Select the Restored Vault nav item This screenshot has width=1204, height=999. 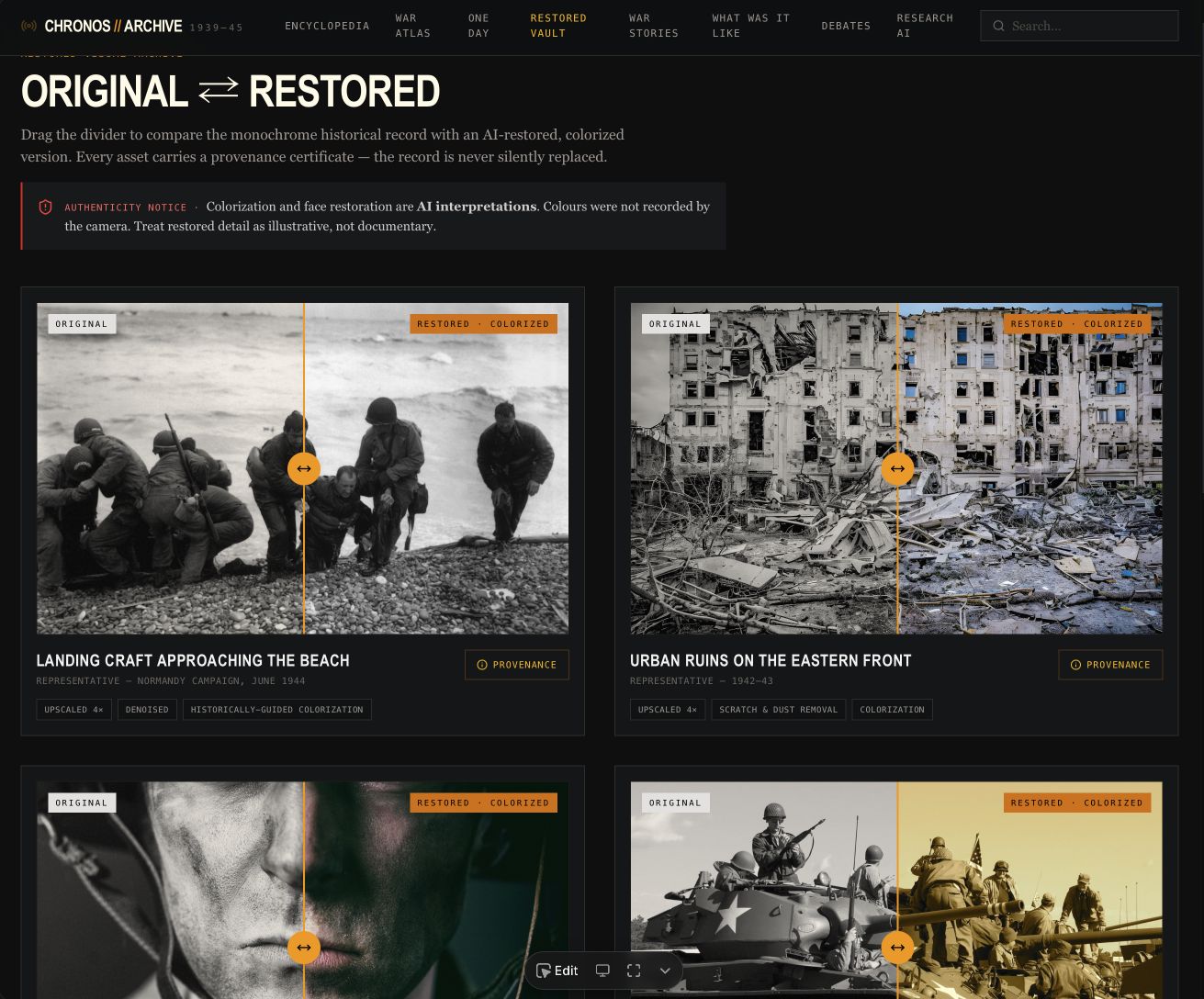click(x=558, y=26)
